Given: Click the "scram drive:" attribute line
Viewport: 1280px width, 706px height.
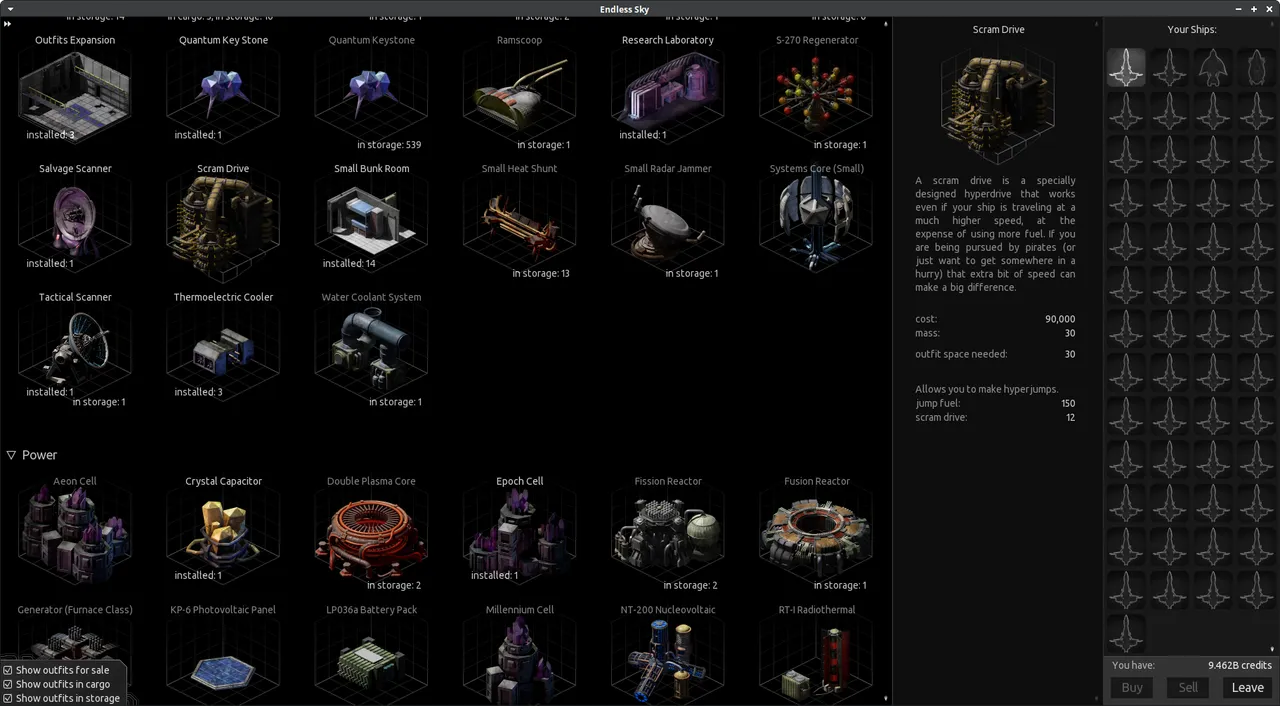Looking at the screenshot, I should pos(995,417).
